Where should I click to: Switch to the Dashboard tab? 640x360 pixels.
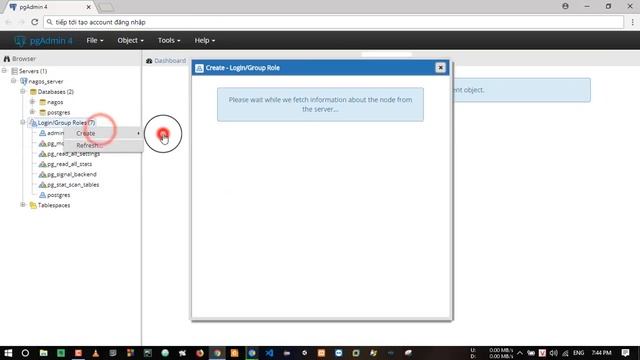coord(166,61)
